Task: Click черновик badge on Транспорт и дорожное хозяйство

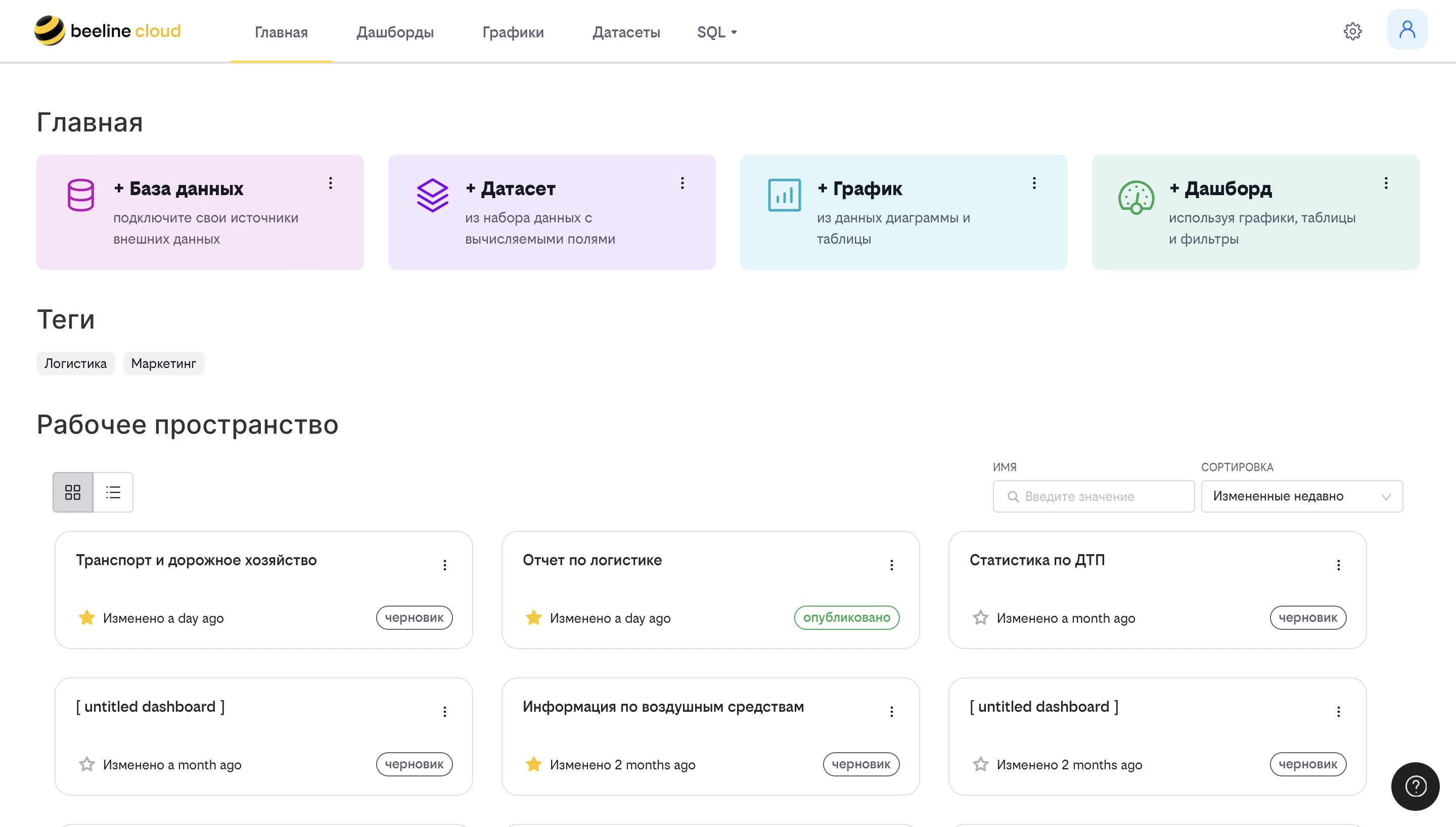Action: tap(414, 617)
